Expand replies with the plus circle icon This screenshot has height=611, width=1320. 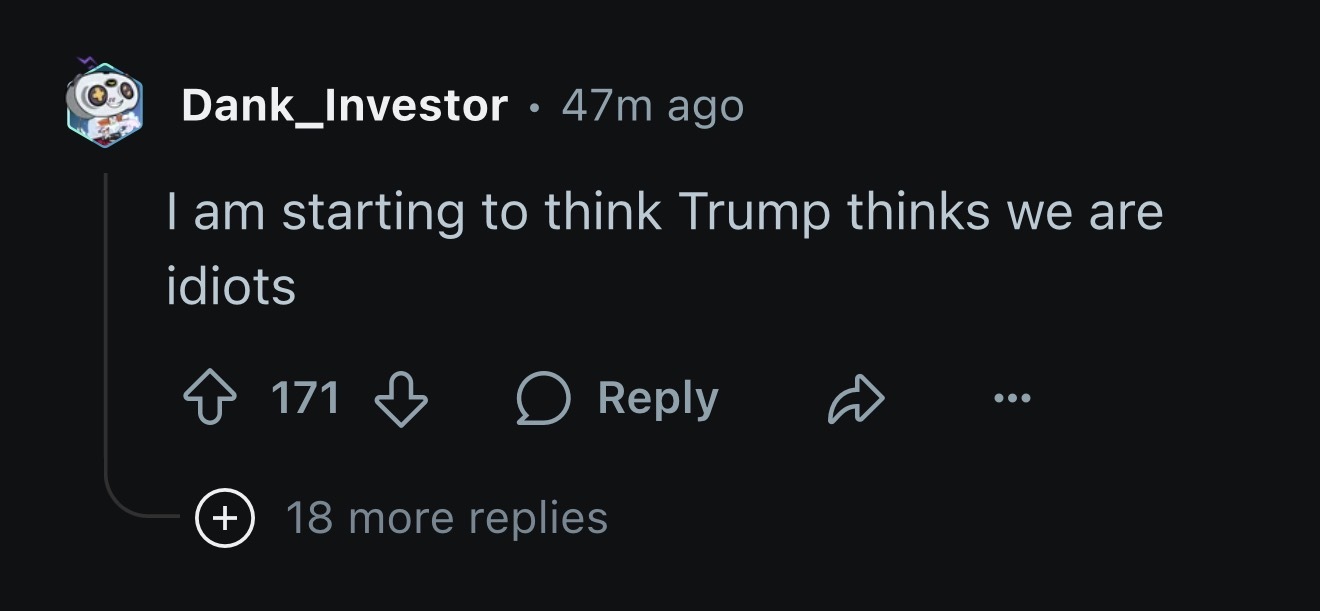pos(225,518)
